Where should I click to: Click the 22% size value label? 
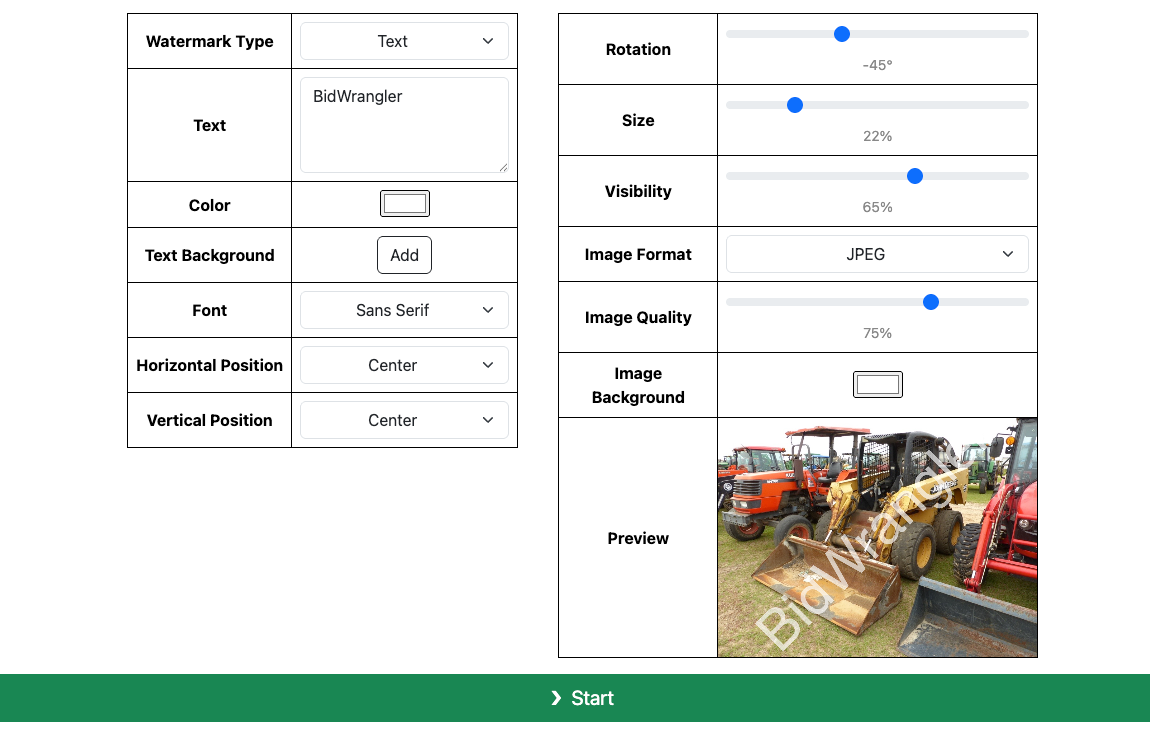877,136
